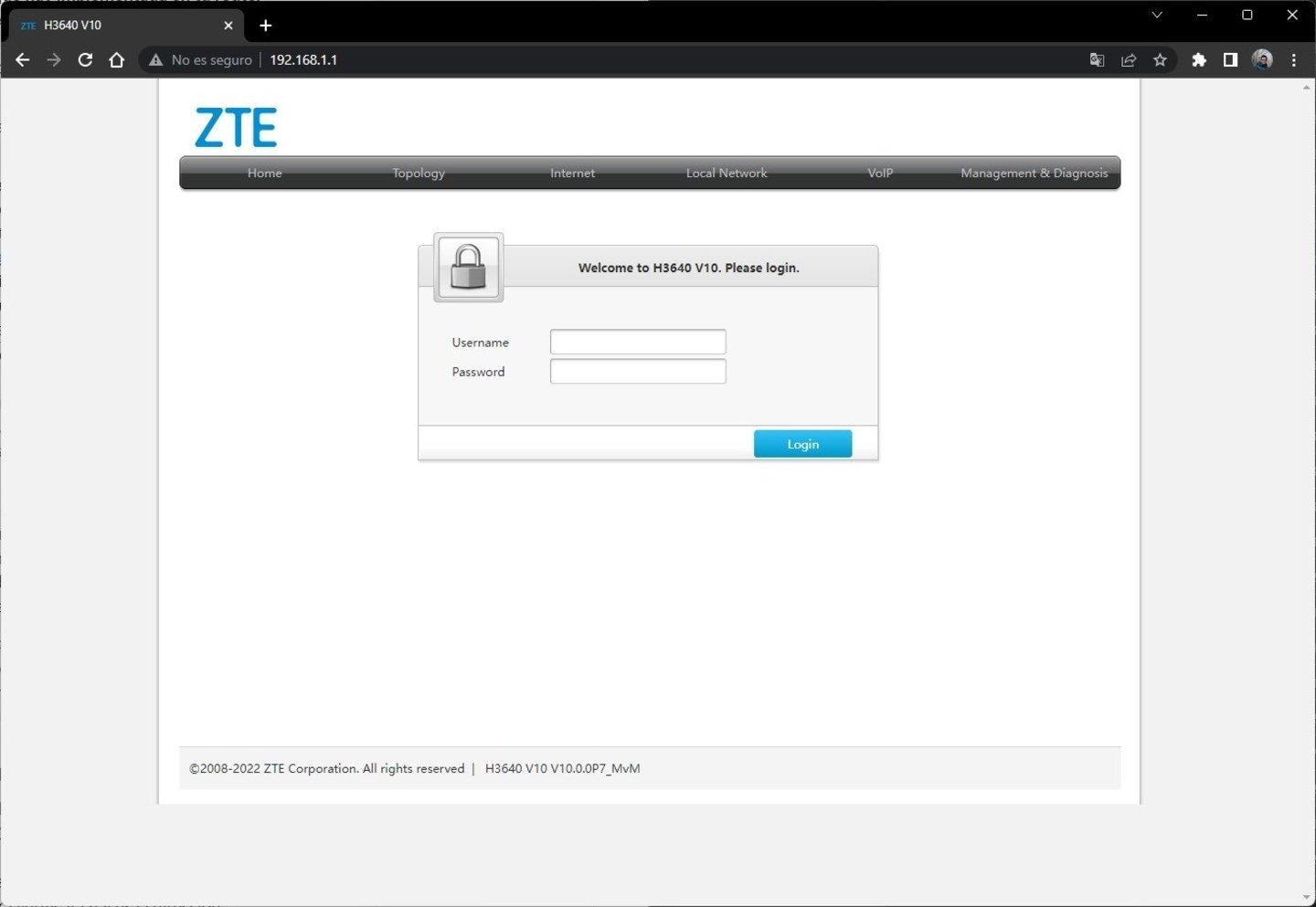Open the Home menu
Screen dimensions: 1316x907
265,173
